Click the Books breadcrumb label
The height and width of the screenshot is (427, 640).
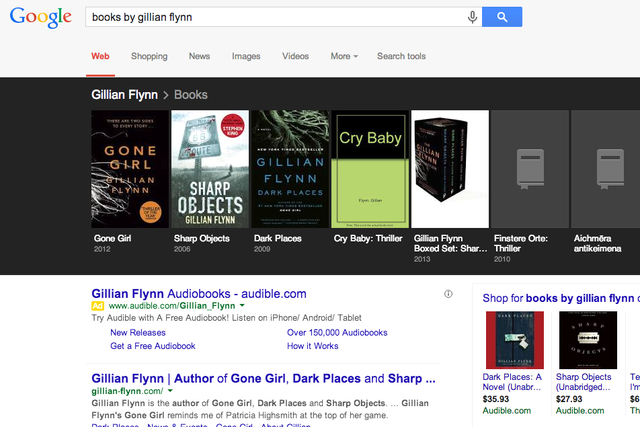[x=191, y=95]
